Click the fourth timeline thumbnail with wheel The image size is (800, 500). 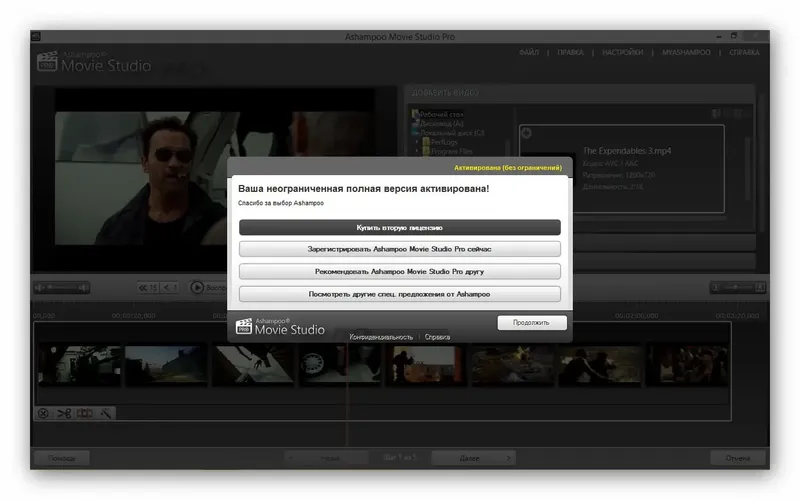tap(340, 365)
